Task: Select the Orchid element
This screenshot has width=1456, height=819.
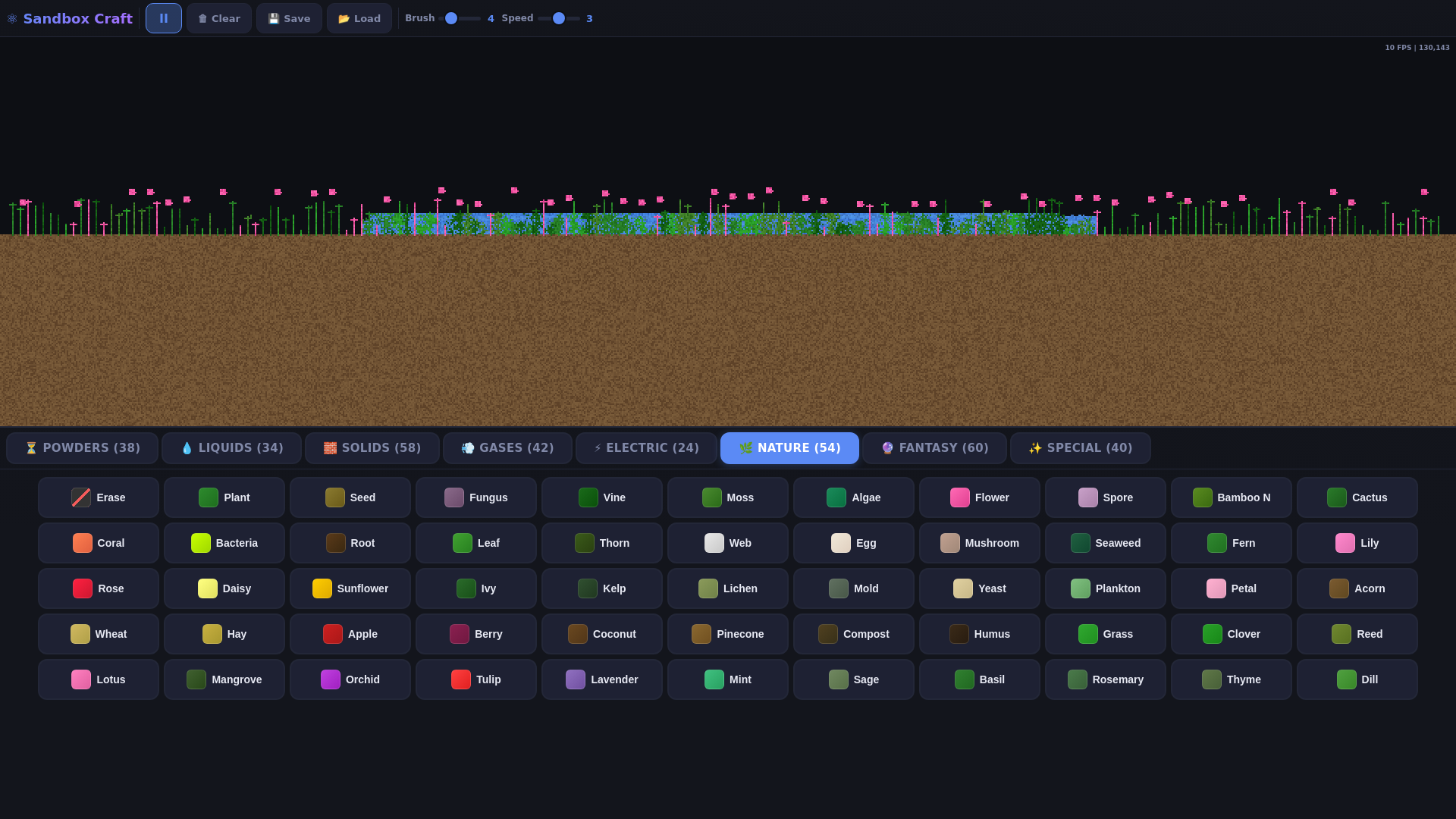Action: (350, 679)
